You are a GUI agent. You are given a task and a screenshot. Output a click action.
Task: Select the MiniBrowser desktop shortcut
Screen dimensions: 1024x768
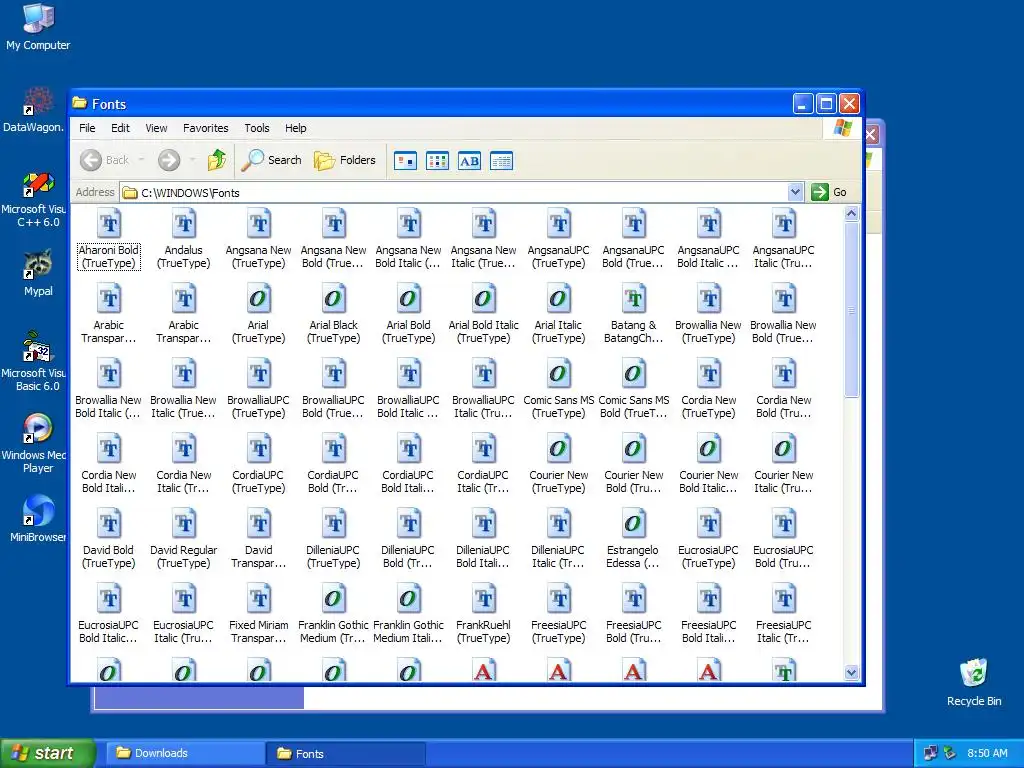tap(37, 519)
